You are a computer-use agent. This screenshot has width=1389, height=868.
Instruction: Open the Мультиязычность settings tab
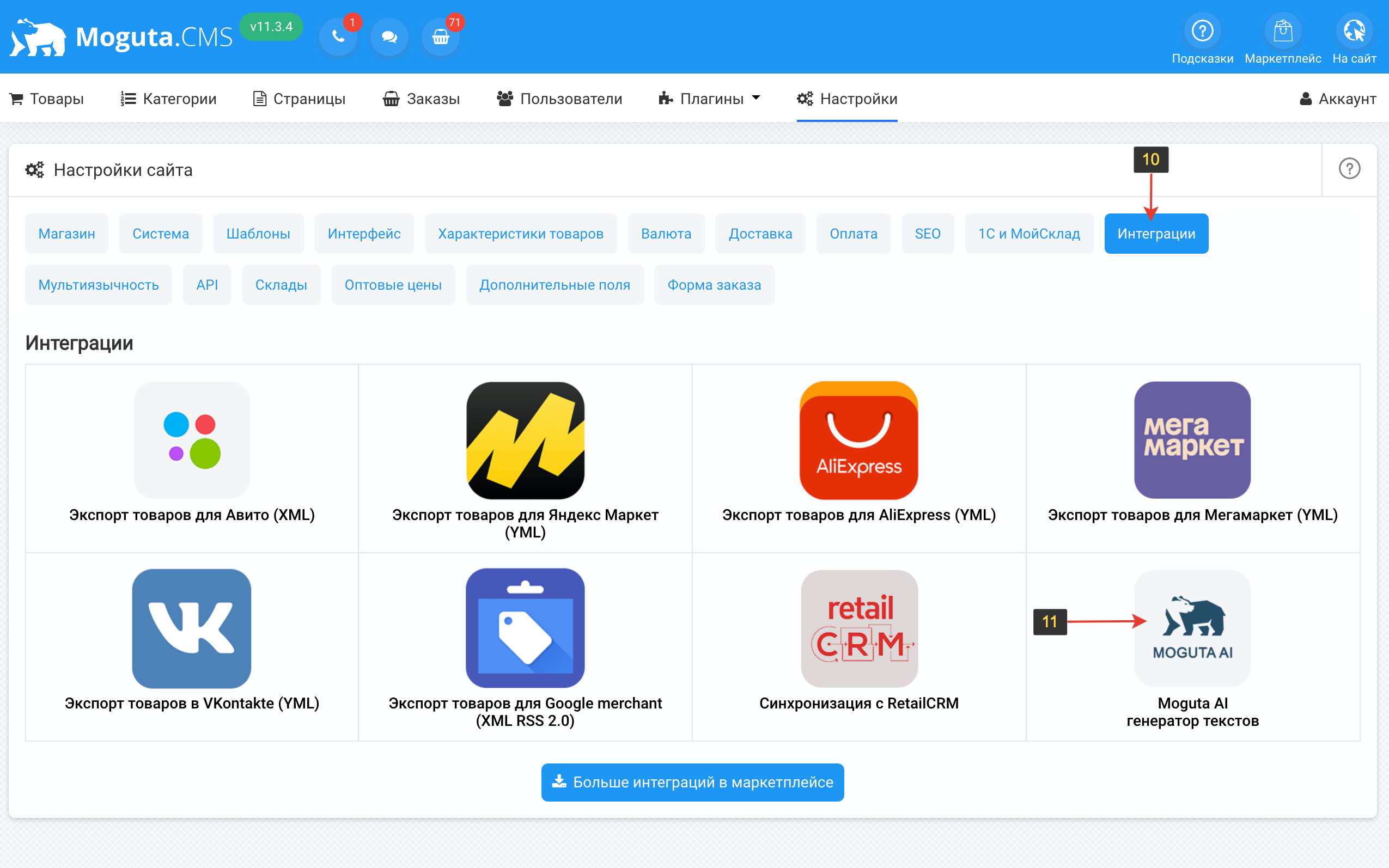click(98, 285)
